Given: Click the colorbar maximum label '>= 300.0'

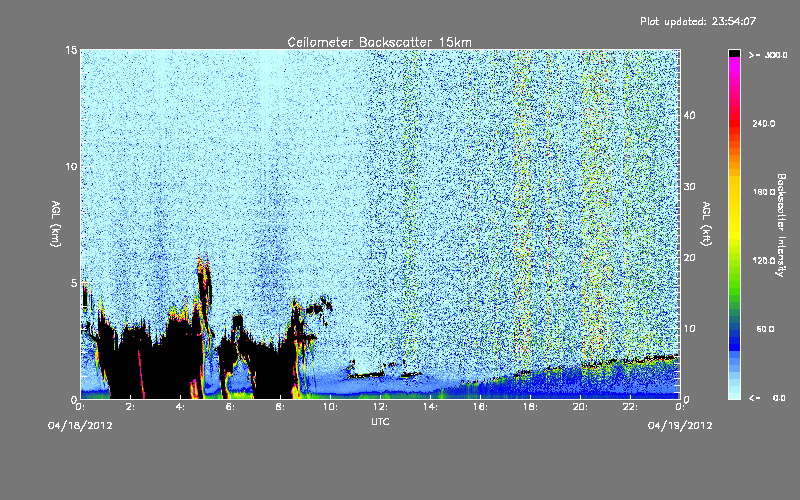Looking at the screenshot, I should tap(768, 55).
